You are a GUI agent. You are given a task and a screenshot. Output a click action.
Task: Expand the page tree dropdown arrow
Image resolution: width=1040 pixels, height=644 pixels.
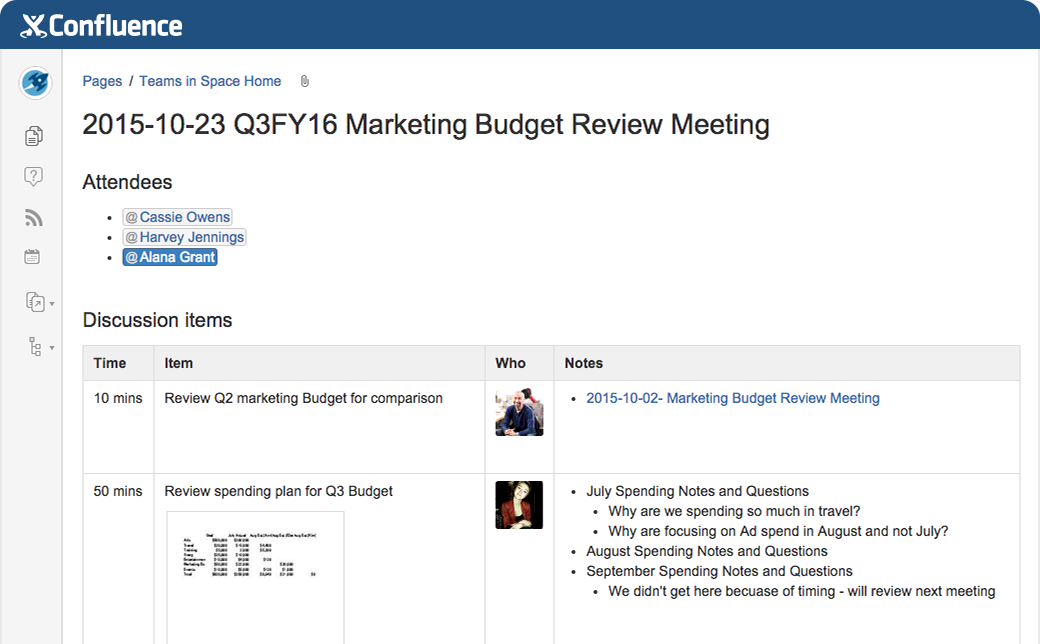tap(52, 348)
